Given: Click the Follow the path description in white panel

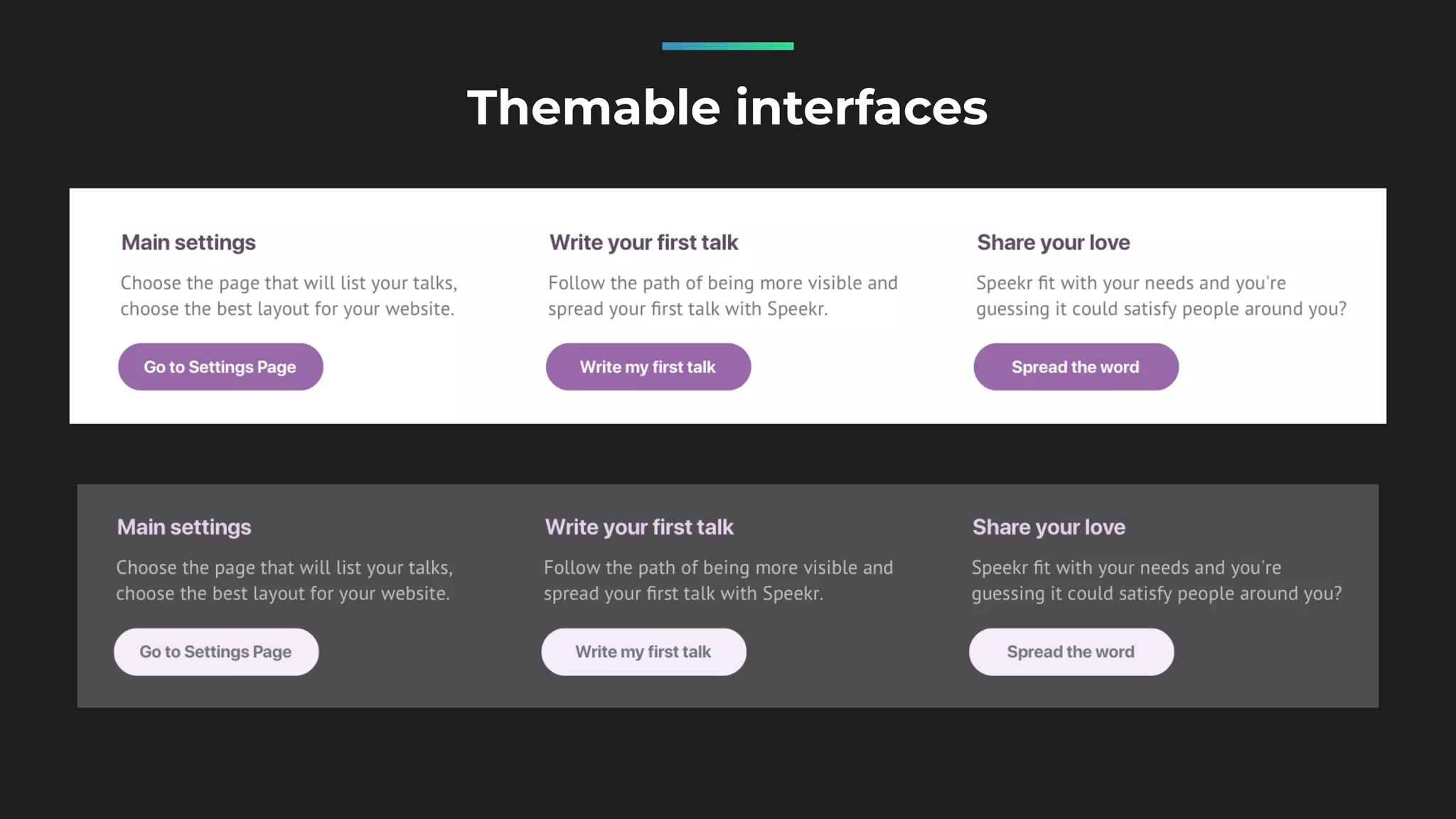Looking at the screenshot, I should [x=722, y=296].
